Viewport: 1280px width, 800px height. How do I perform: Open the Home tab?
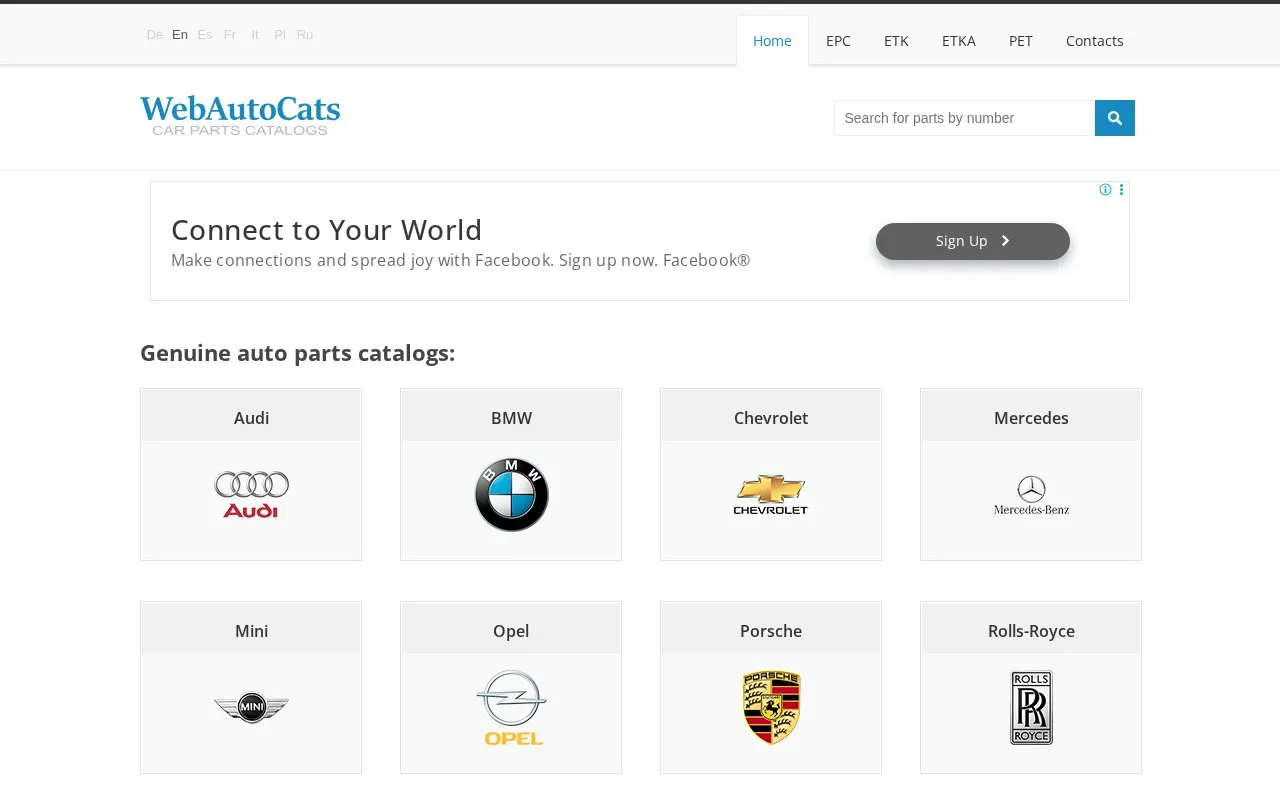[772, 41]
